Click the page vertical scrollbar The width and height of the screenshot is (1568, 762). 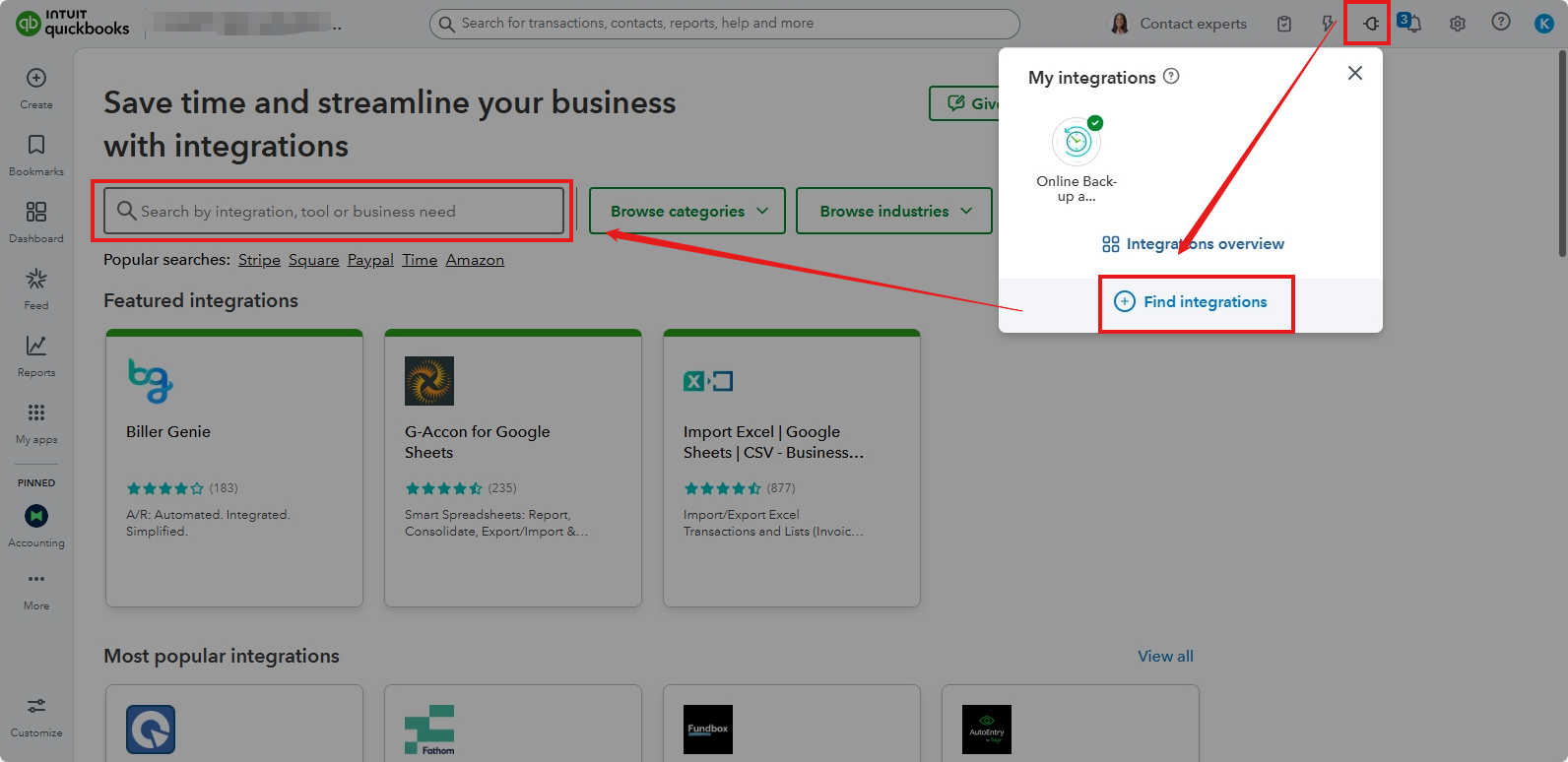coord(1561,153)
